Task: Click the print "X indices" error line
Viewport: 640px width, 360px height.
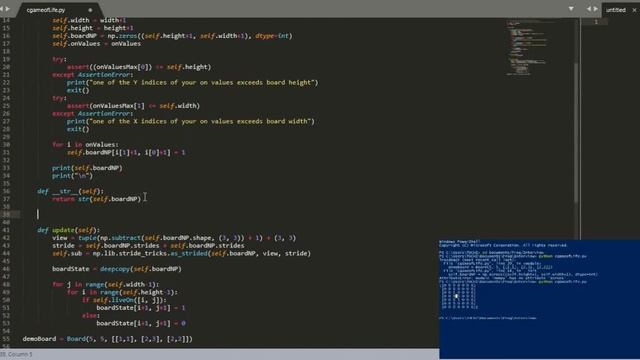Action: pyautogui.click(x=191, y=121)
